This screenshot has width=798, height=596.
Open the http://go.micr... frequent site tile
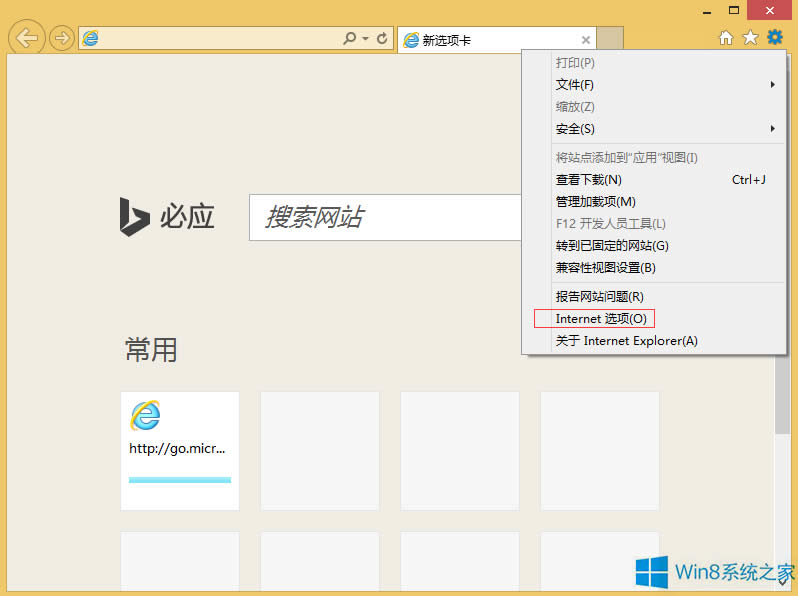180,450
